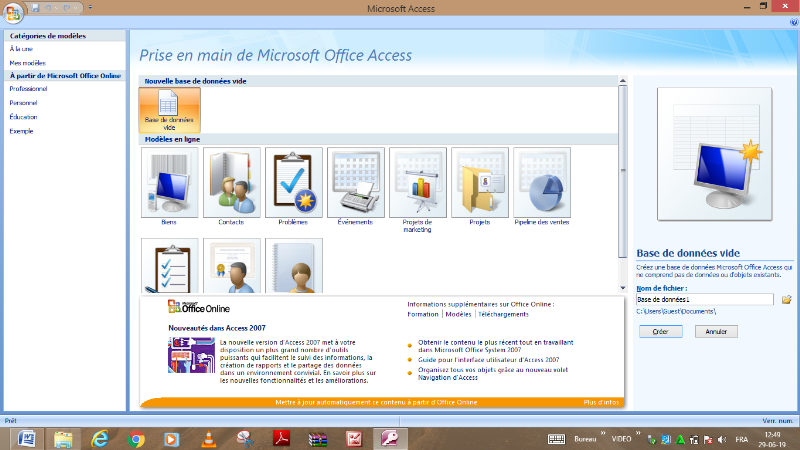Screen dimensions: 800x450
Task: Select Mes modèles category
Action: 28,63
